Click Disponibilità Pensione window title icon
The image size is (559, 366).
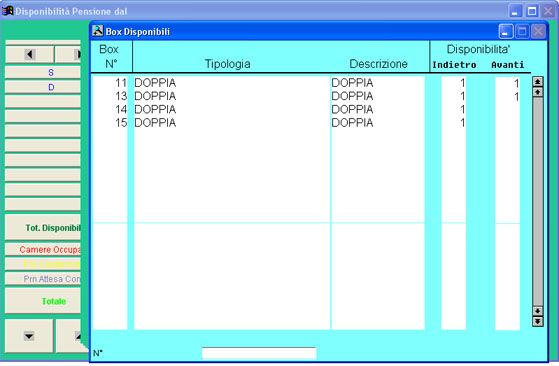[x=7, y=11]
